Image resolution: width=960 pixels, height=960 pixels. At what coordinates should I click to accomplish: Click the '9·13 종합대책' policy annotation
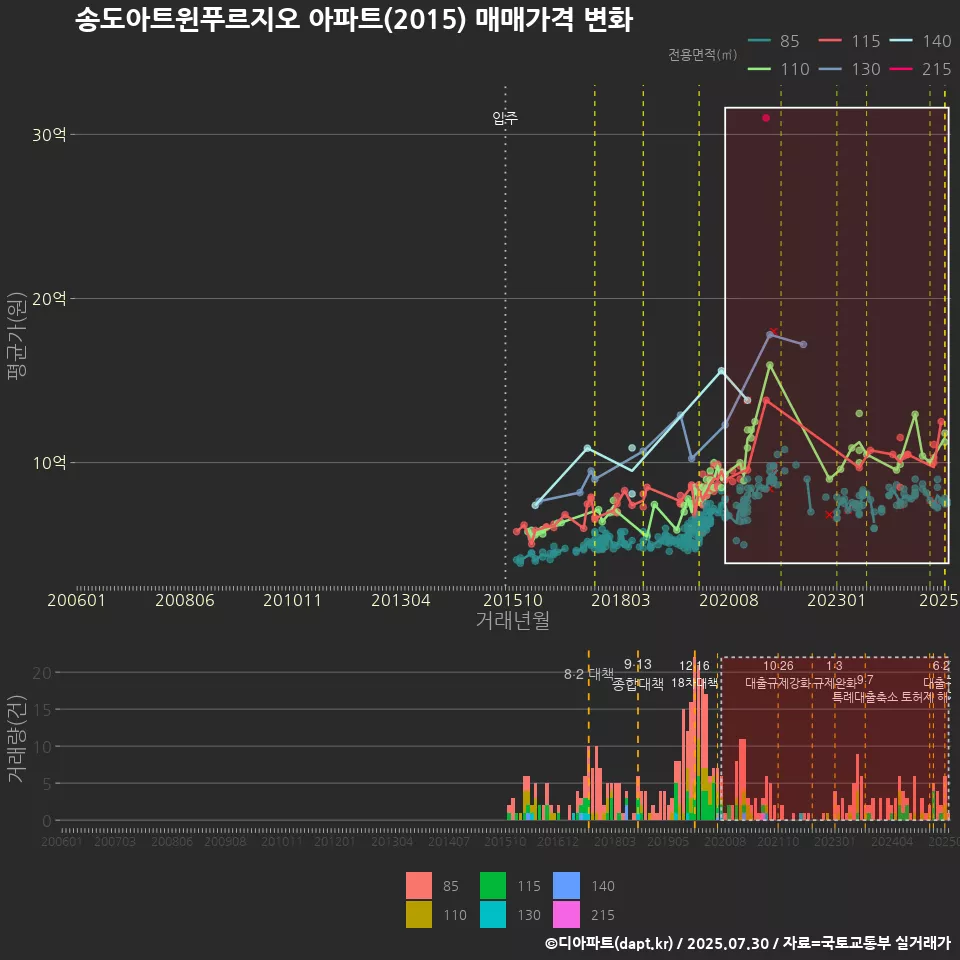point(638,674)
